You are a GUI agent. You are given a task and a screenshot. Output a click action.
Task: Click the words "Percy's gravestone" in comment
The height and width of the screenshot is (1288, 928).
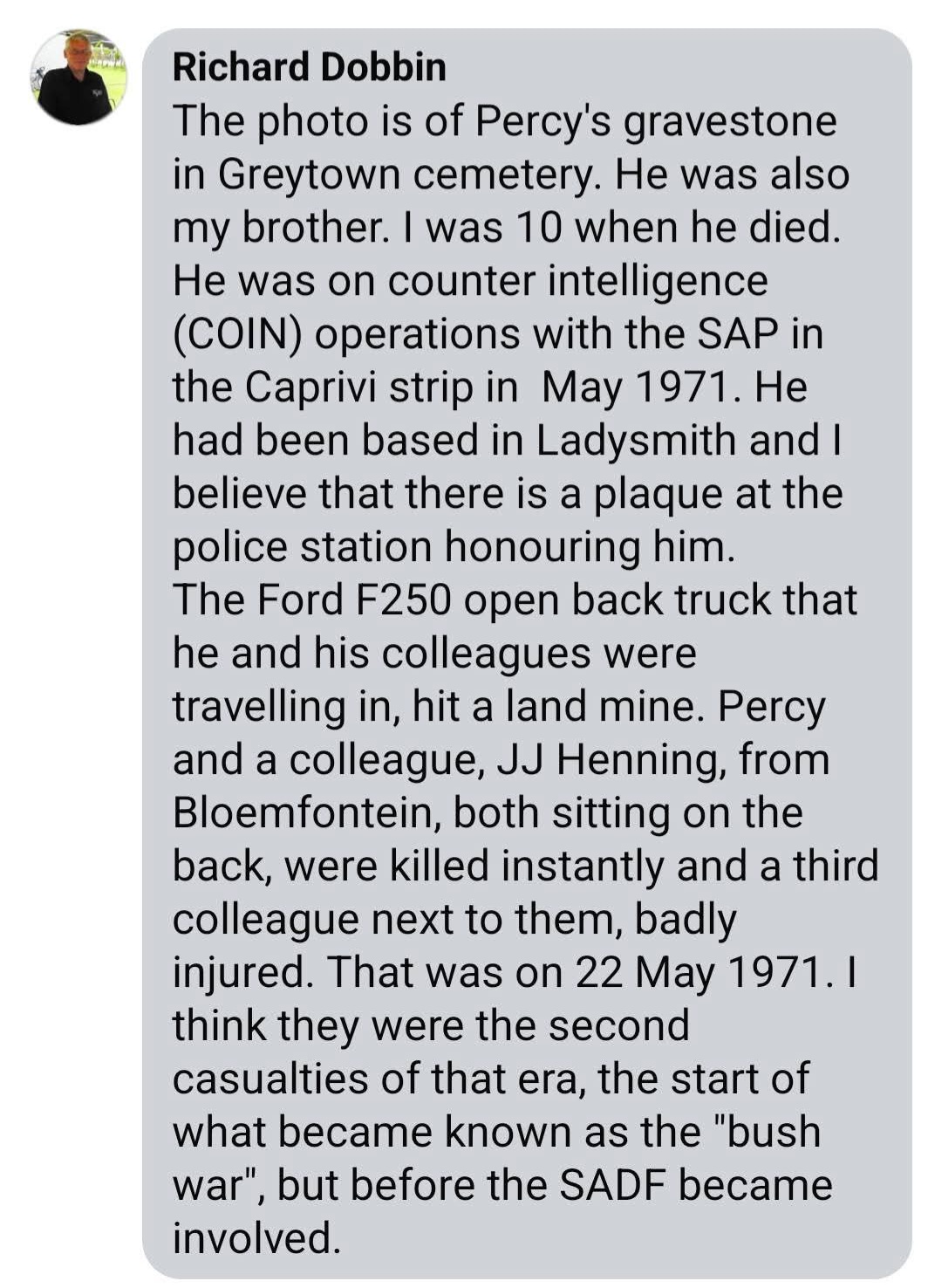tap(655, 122)
